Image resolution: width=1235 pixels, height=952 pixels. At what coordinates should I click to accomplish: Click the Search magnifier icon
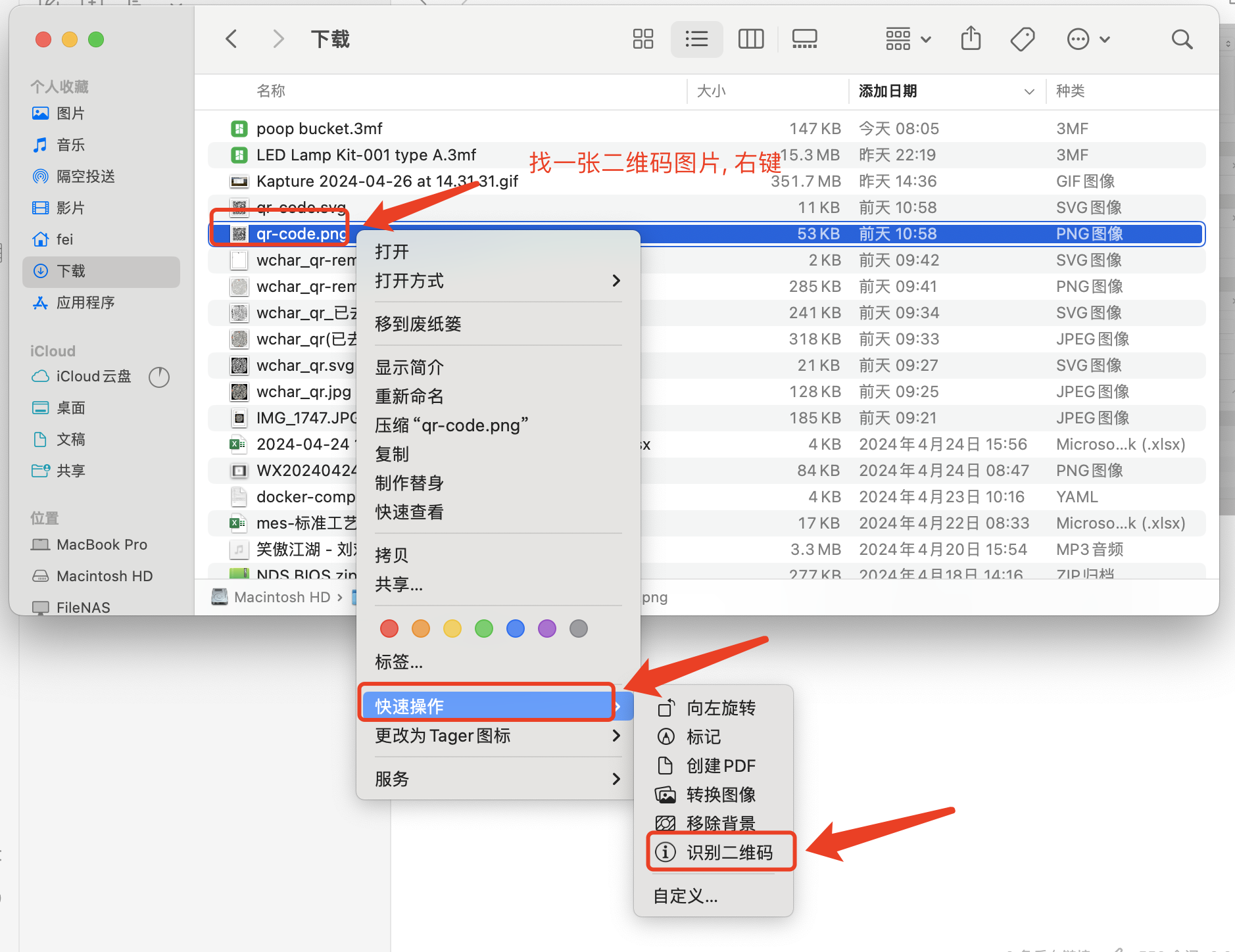click(x=1182, y=39)
